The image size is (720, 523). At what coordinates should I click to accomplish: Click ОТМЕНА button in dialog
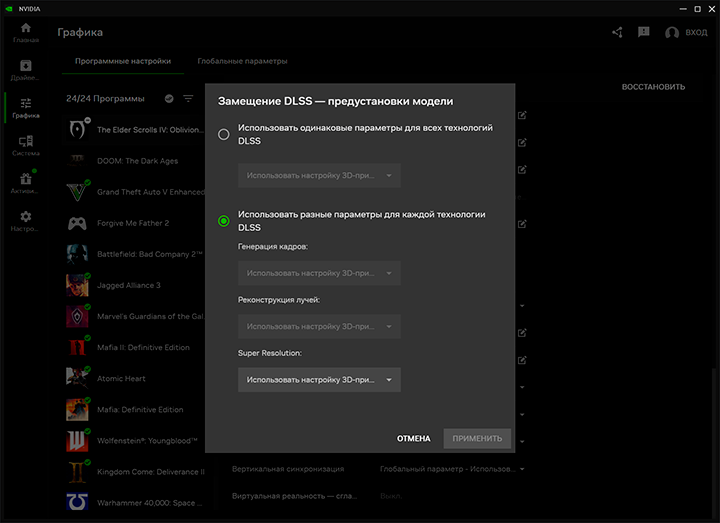[x=414, y=439]
